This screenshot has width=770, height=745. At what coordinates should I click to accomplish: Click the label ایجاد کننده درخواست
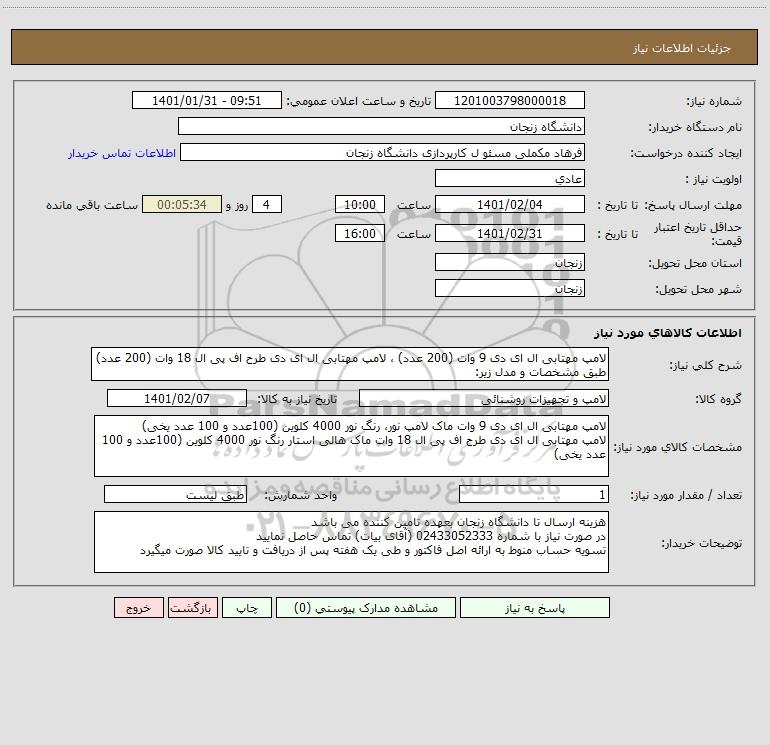(686, 154)
